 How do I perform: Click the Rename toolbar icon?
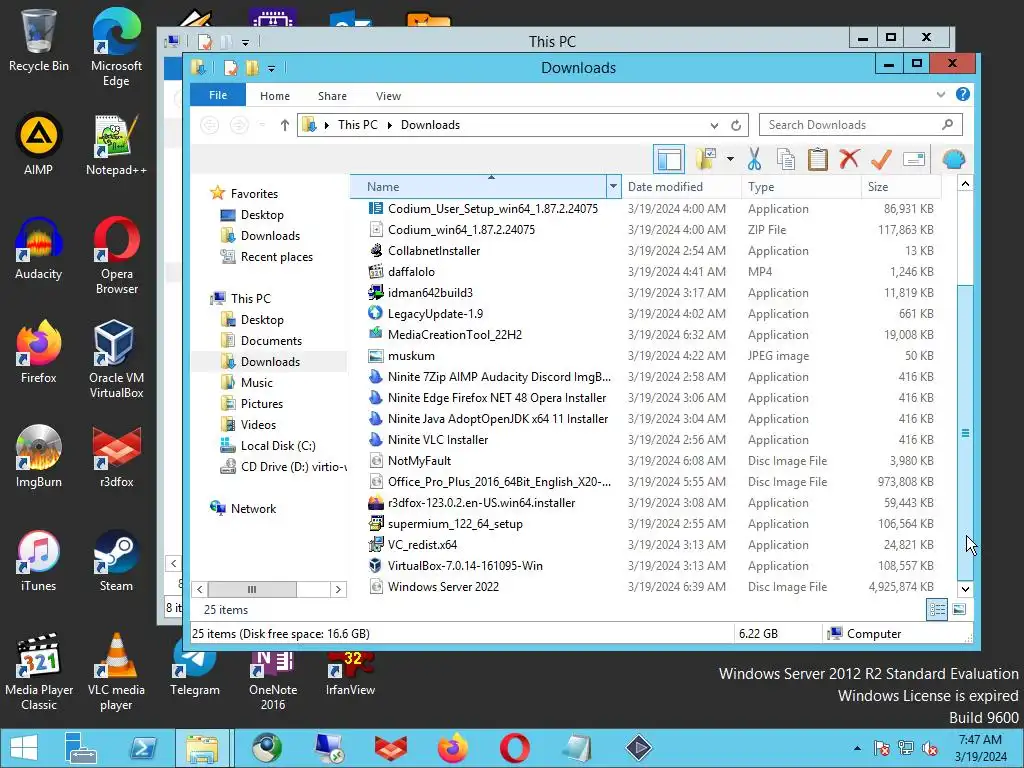coord(914,159)
